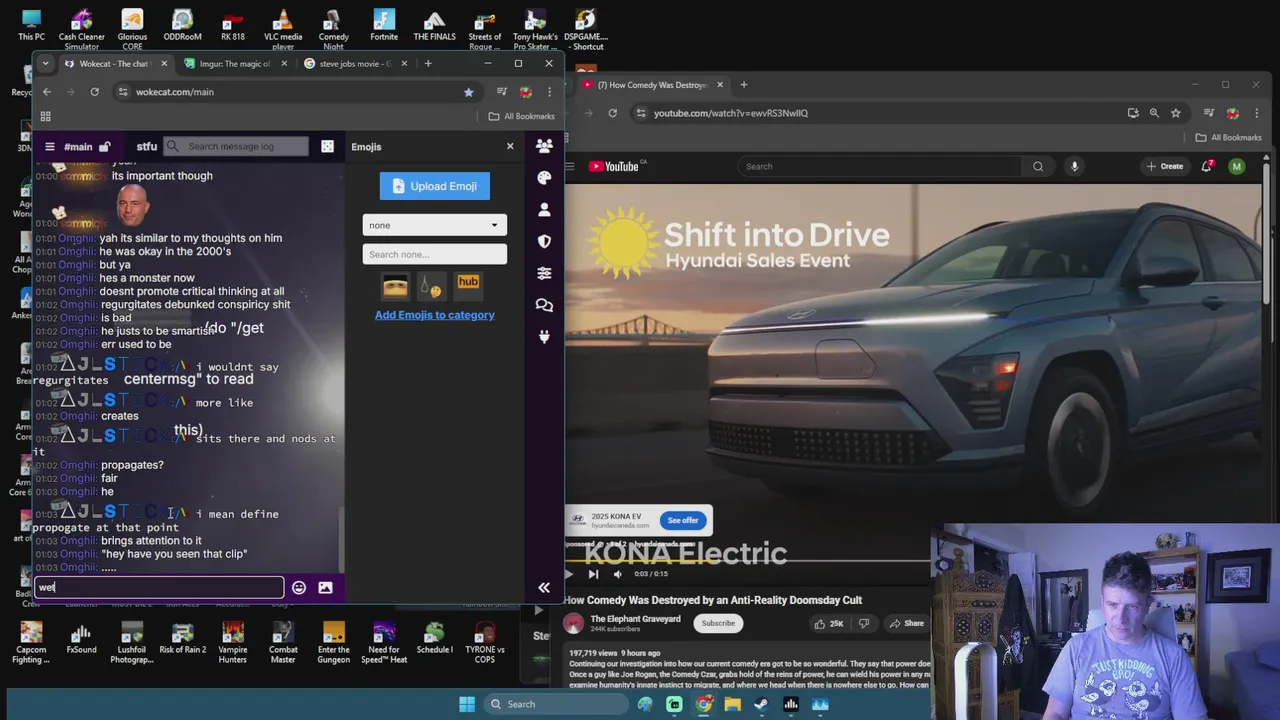Screen dimensions: 1280x720
Task: Click the YouTube Create button
Action: [1165, 167]
